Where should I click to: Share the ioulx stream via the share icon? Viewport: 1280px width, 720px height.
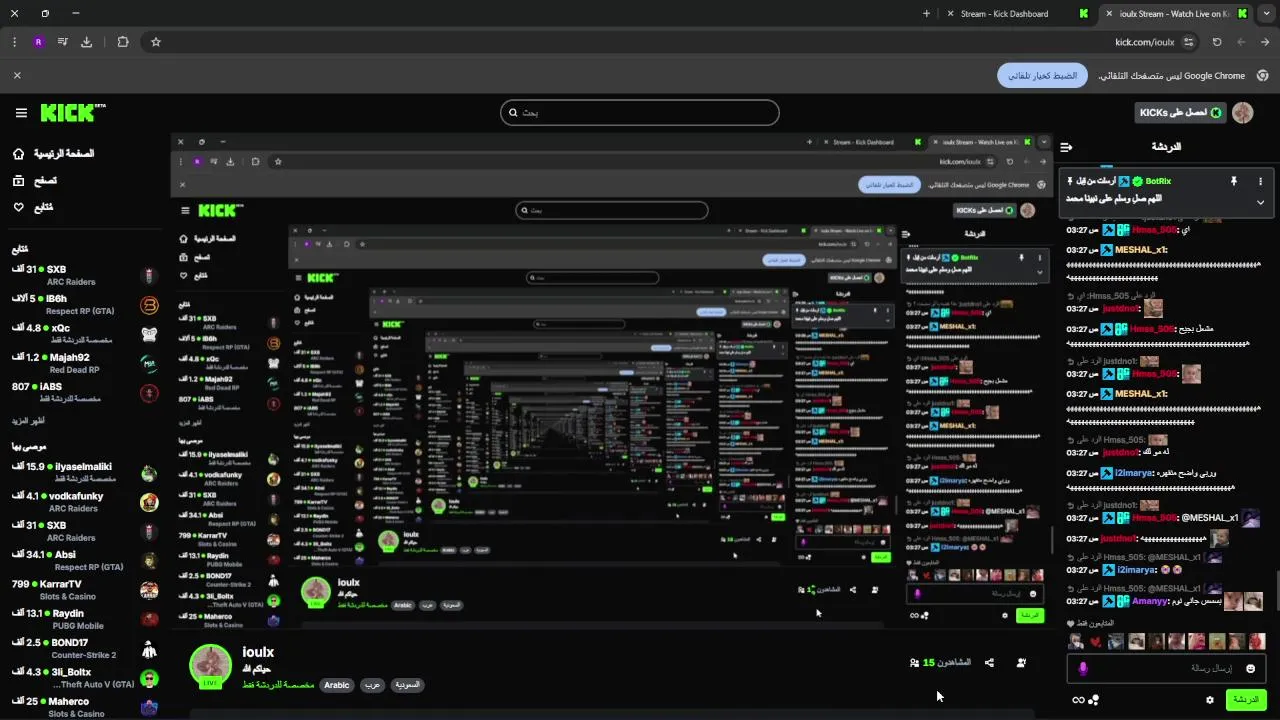click(x=989, y=662)
